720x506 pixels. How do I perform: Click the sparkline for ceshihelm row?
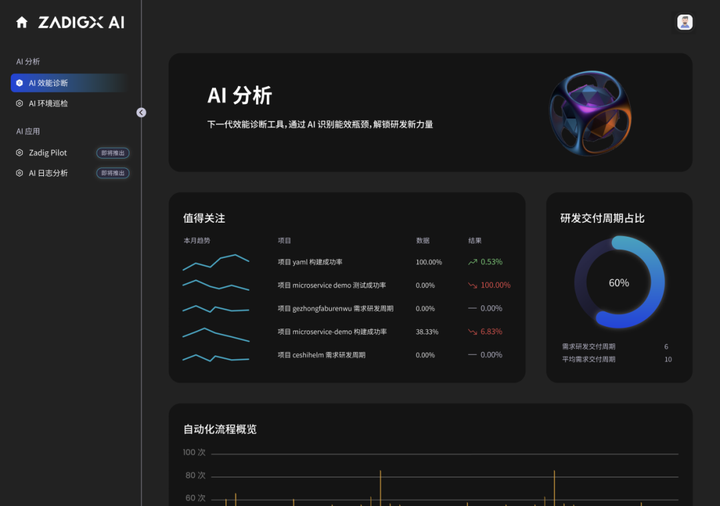coord(216,358)
